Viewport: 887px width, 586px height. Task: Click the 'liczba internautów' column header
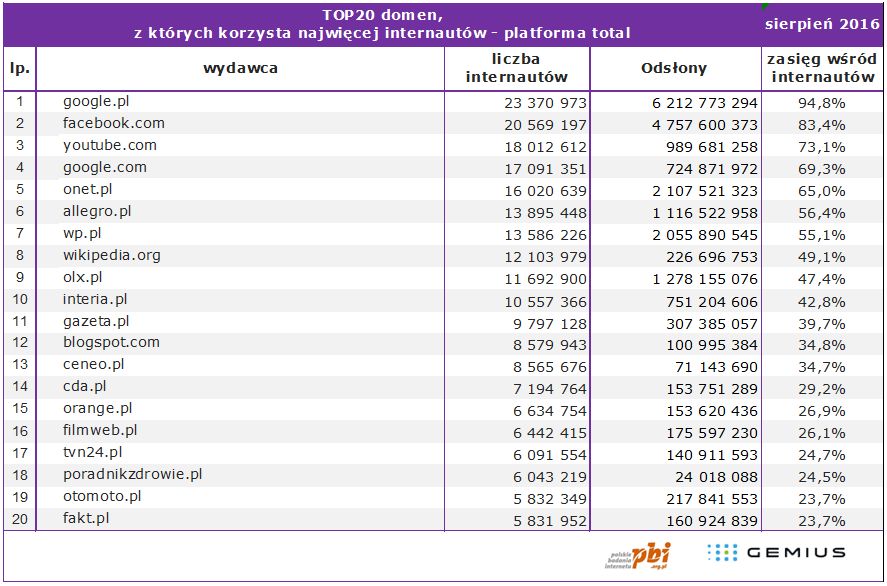pyautogui.click(x=516, y=68)
